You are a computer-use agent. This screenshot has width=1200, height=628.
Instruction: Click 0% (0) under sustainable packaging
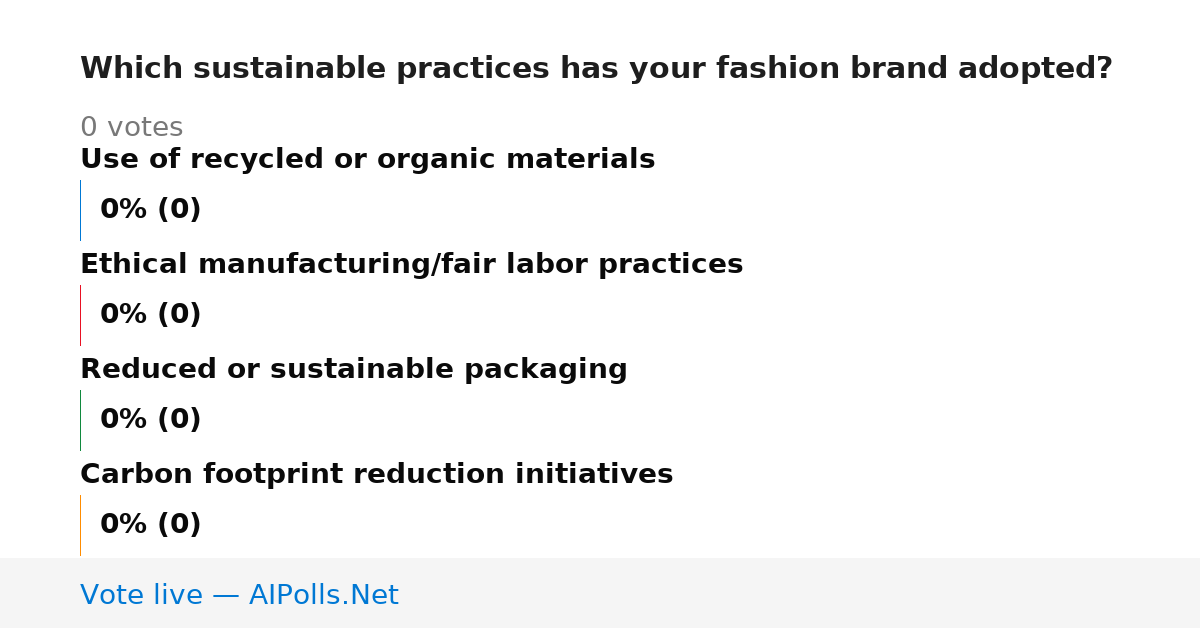click(150, 420)
